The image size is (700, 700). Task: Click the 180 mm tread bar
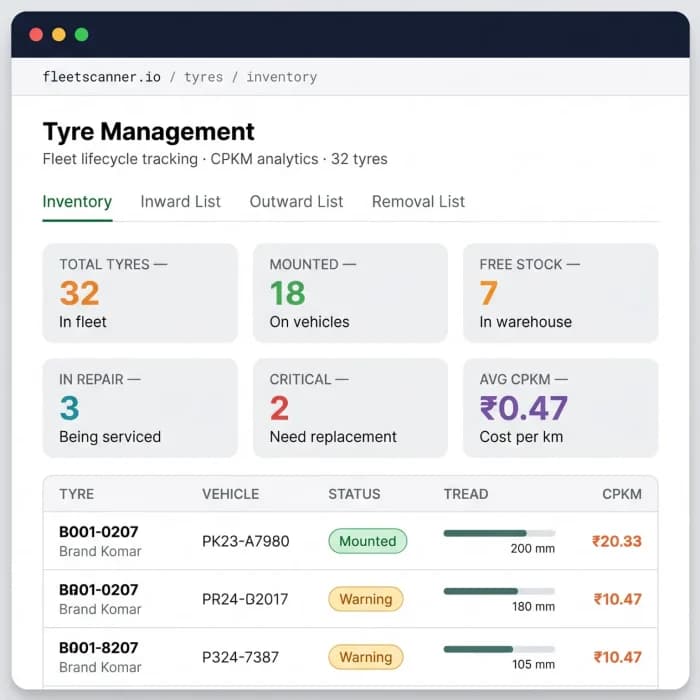coord(499,591)
